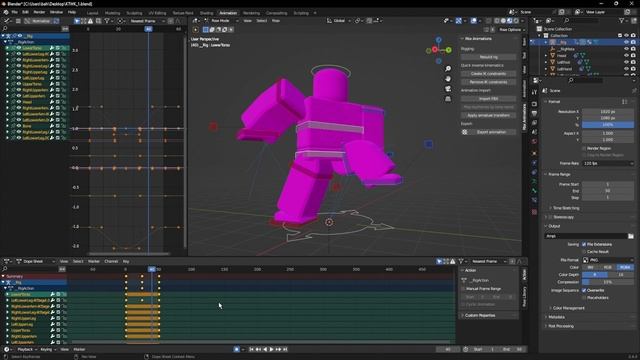640x360 pixels.
Task: Select rendered viewport shading mode
Action: [x=516, y=20]
